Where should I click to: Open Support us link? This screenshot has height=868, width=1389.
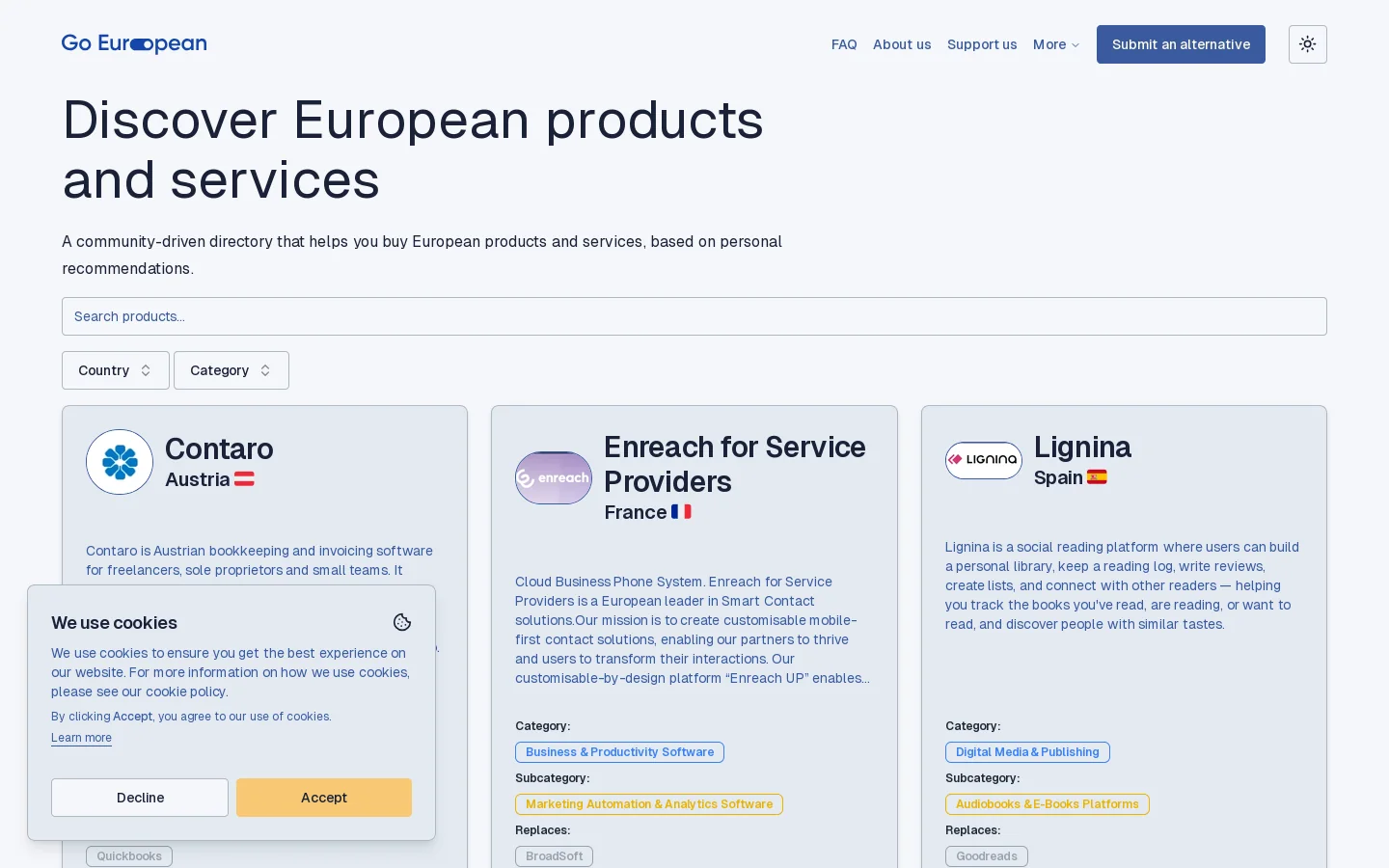(x=982, y=44)
